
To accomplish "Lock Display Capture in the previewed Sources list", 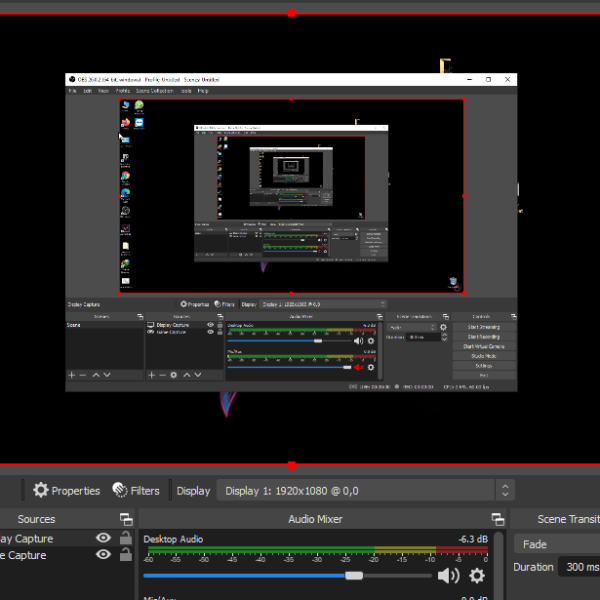I will click(220, 324).
